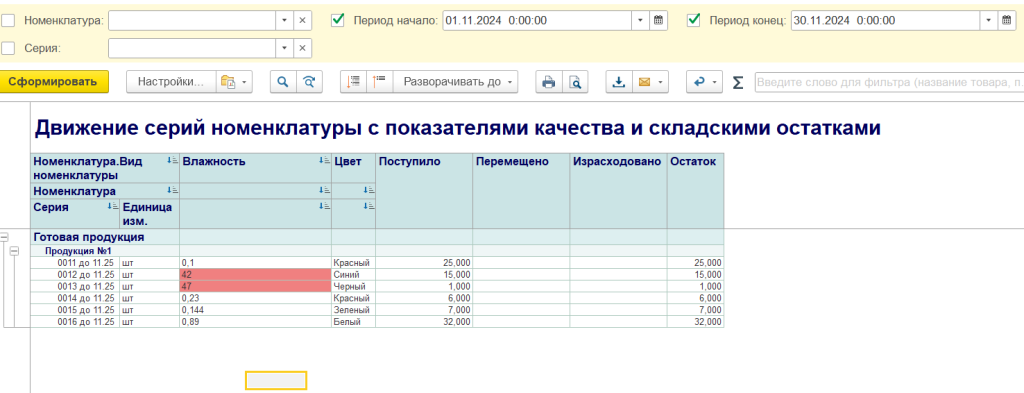Click the collapse all groups icon

click(353, 82)
